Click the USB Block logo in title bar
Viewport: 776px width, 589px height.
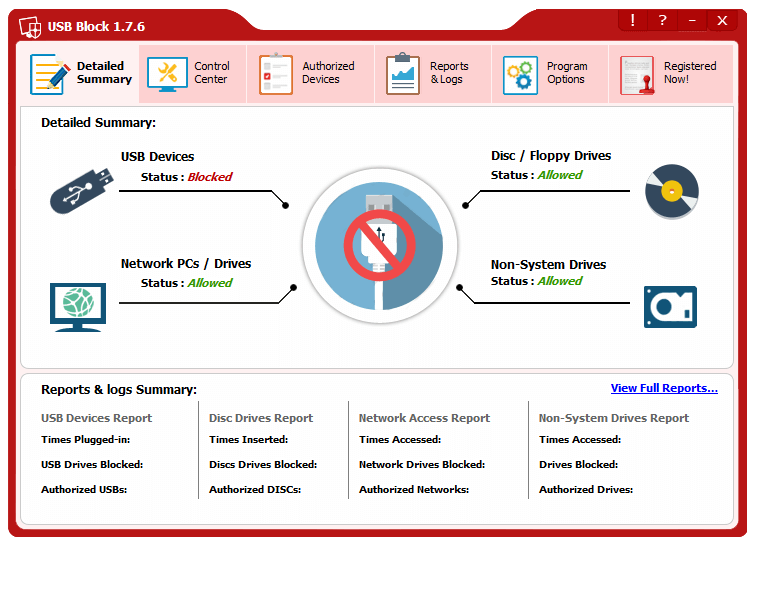[30, 27]
